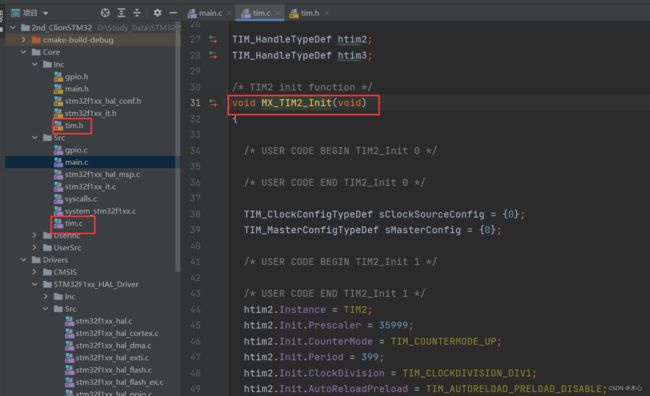Select stm32f1xx_hal_cortex.c file
Image resolution: width=650 pixels, height=396 pixels.
pos(112,333)
